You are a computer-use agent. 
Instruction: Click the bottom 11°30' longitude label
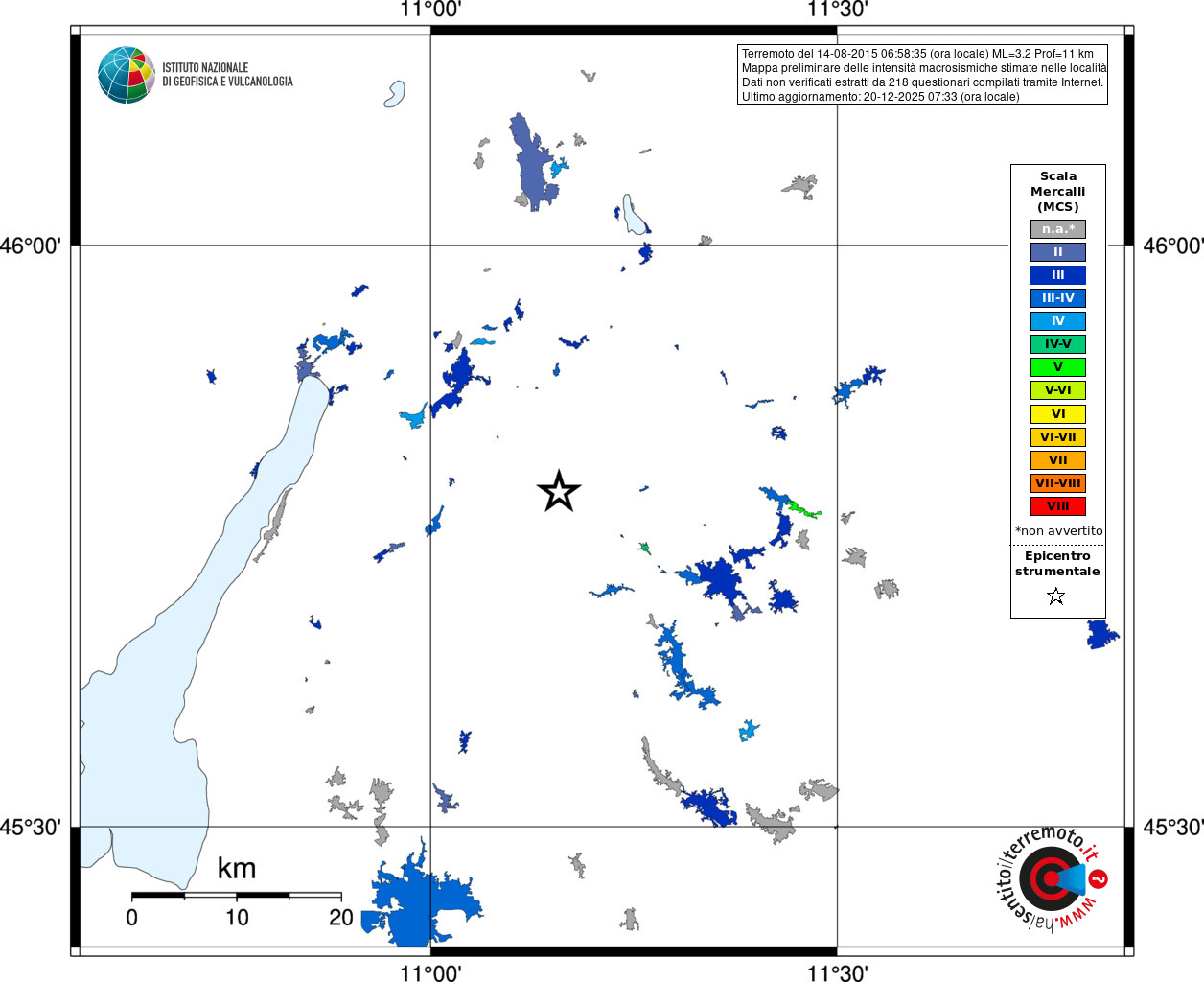837,971
